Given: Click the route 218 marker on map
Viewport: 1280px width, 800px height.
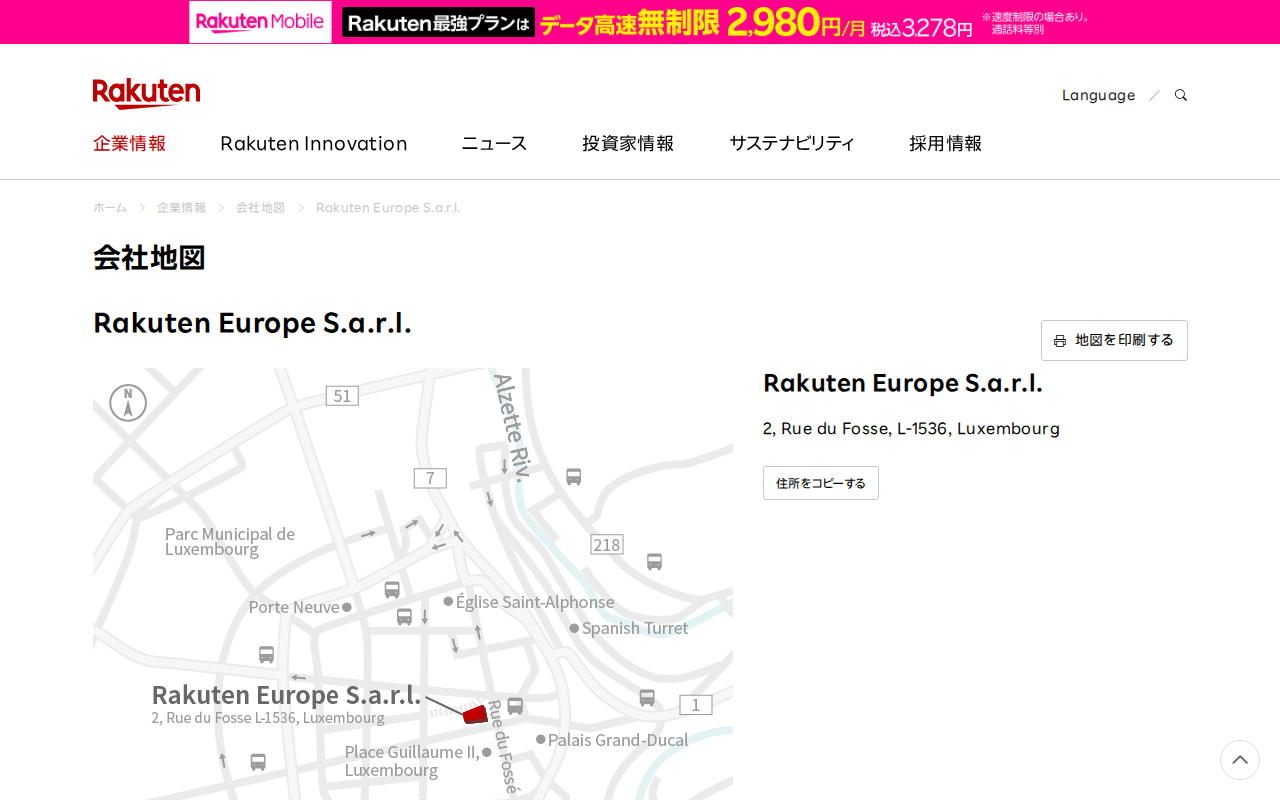Looking at the screenshot, I should [607, 544].
